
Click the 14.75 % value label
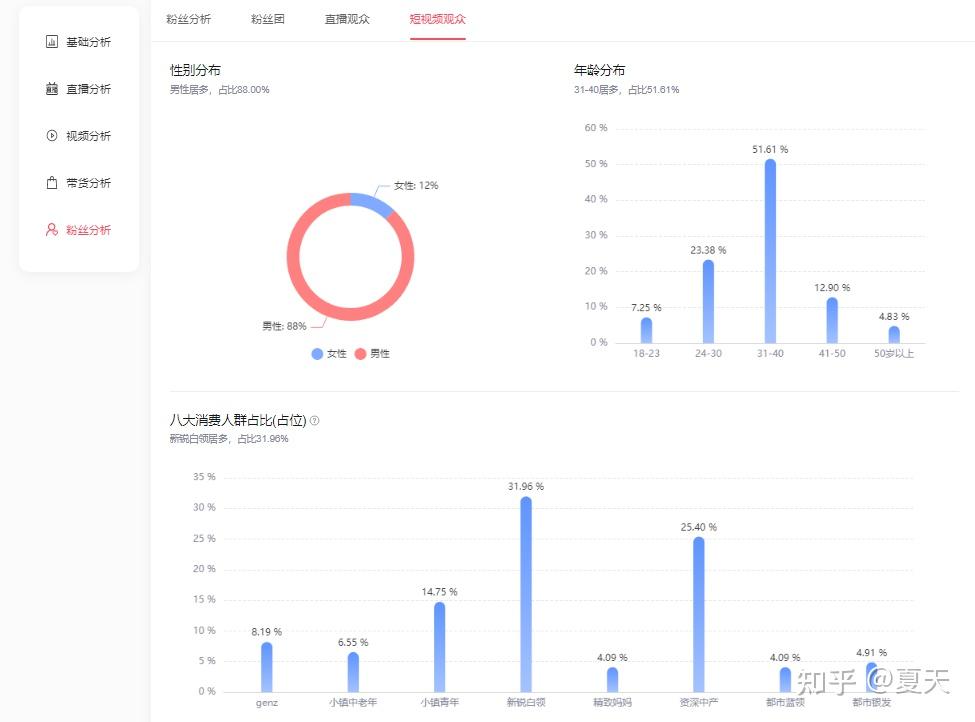440,591
